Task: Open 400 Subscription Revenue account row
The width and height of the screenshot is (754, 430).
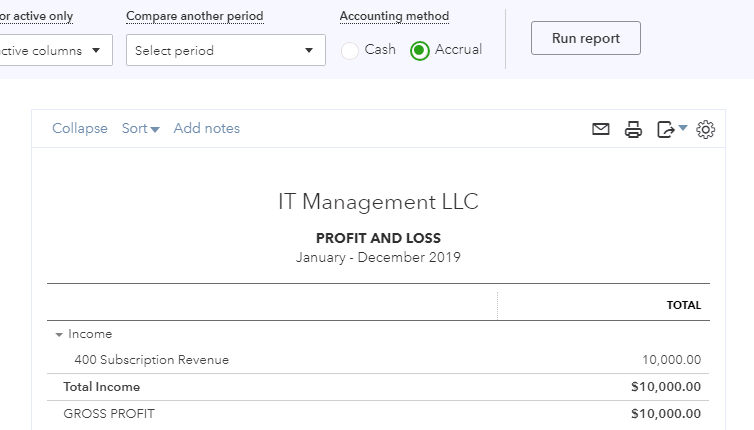Action: 151,360
